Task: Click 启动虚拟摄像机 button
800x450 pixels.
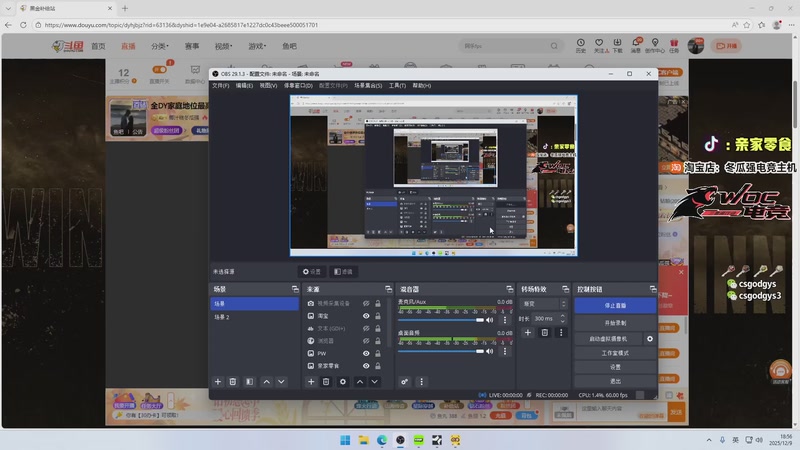Action: coord(608,339)
